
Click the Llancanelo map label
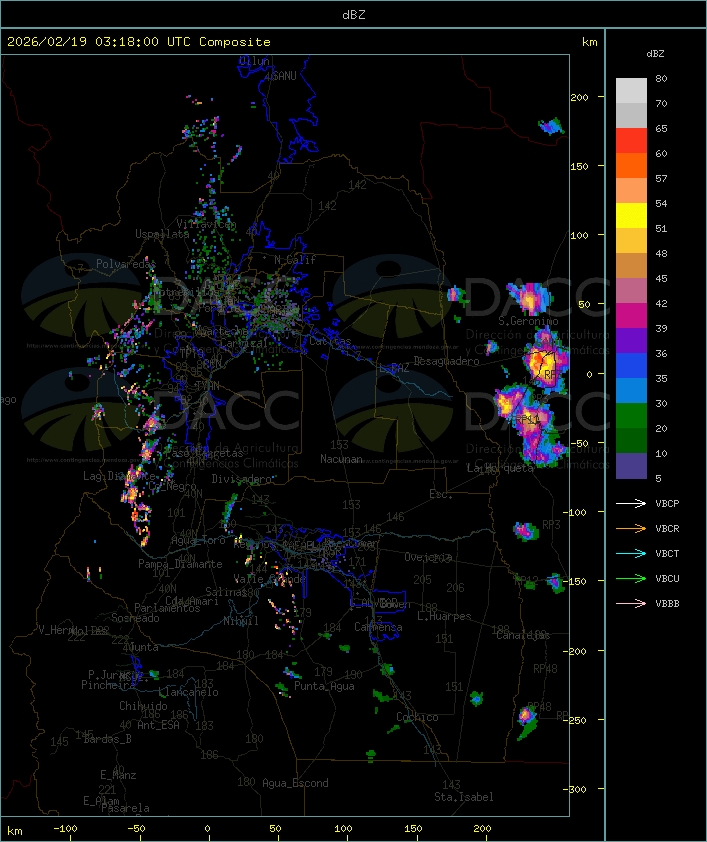click(x=188, y=692)
